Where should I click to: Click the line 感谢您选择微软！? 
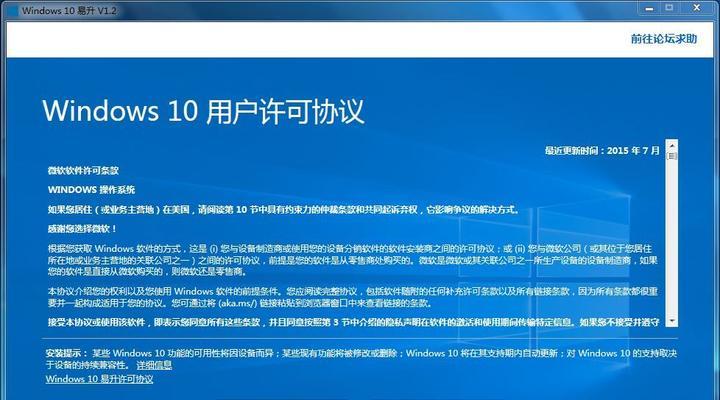[82, 228]
